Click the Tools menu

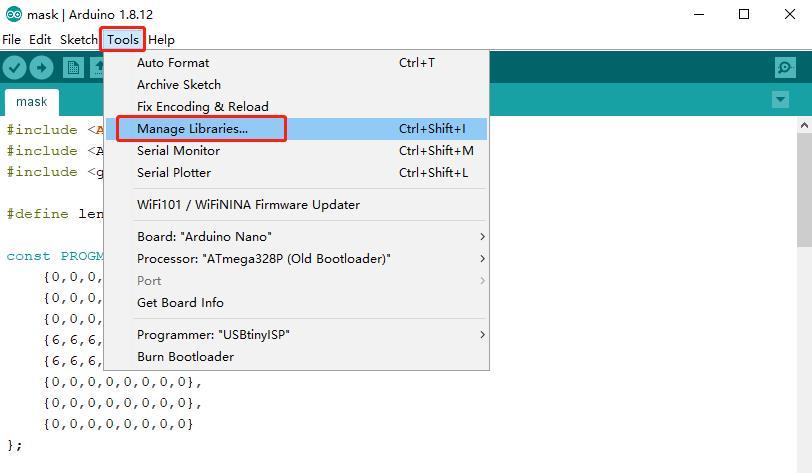click(x=123, y=40)
